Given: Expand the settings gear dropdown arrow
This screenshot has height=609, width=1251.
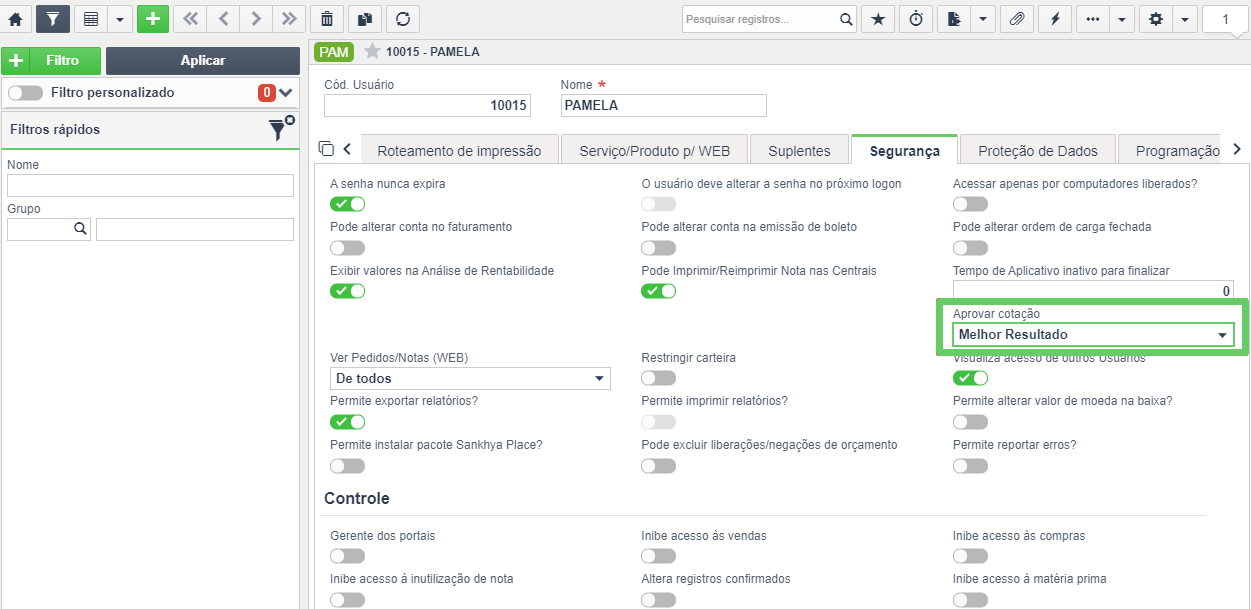Looking at the screenshot, I should coord(1185,18).
